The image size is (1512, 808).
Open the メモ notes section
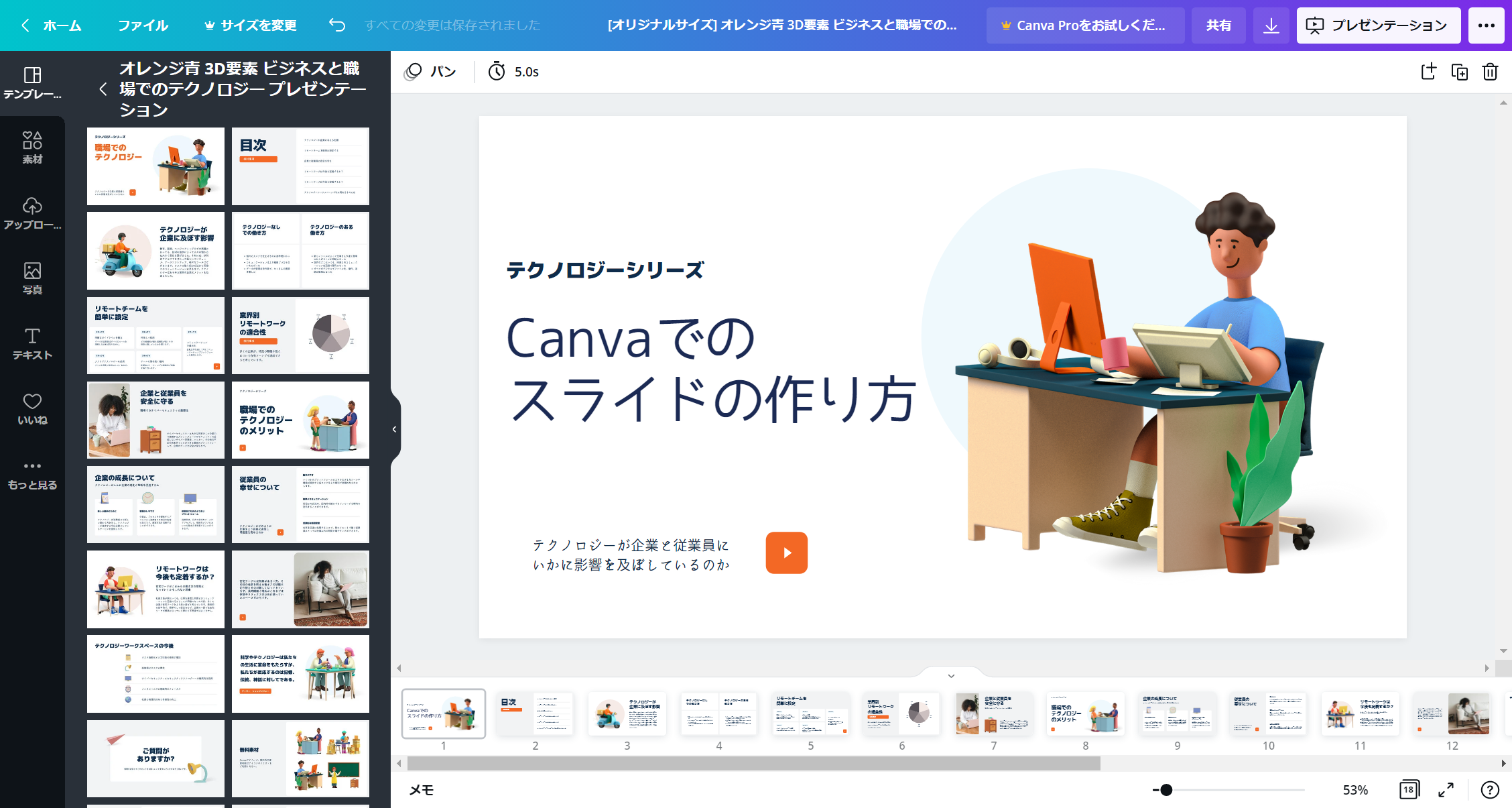coord(422,790)
